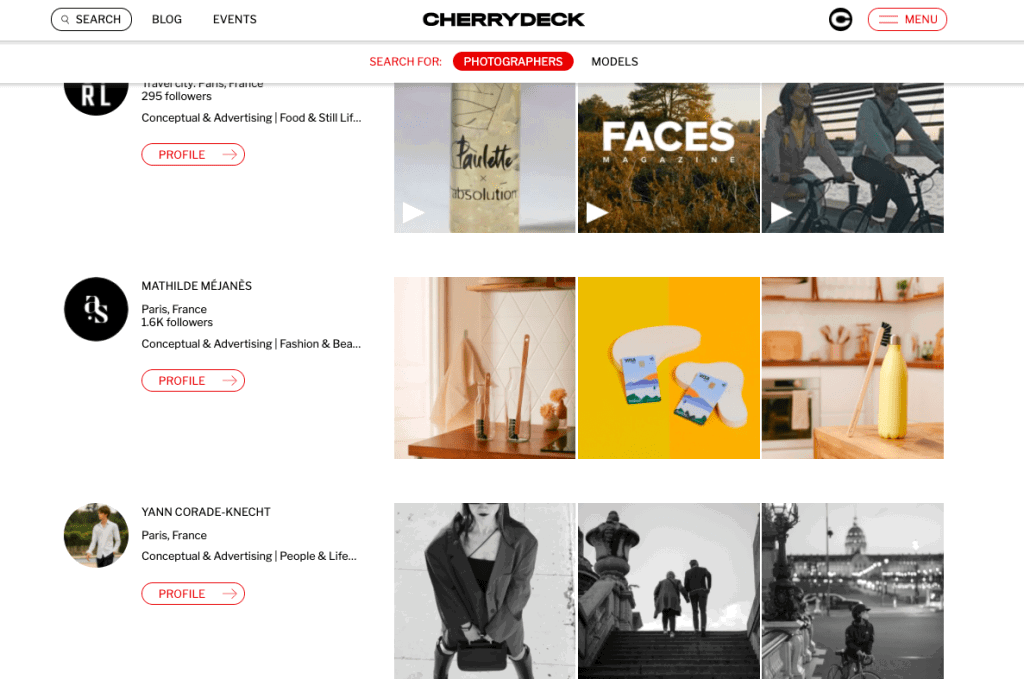Switch search to Models

tap(615, 61)
